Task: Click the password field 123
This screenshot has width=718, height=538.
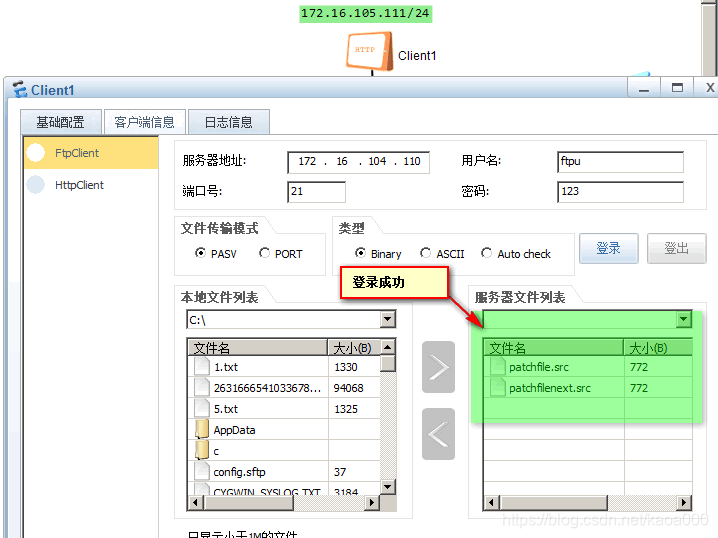Action: 620,191
